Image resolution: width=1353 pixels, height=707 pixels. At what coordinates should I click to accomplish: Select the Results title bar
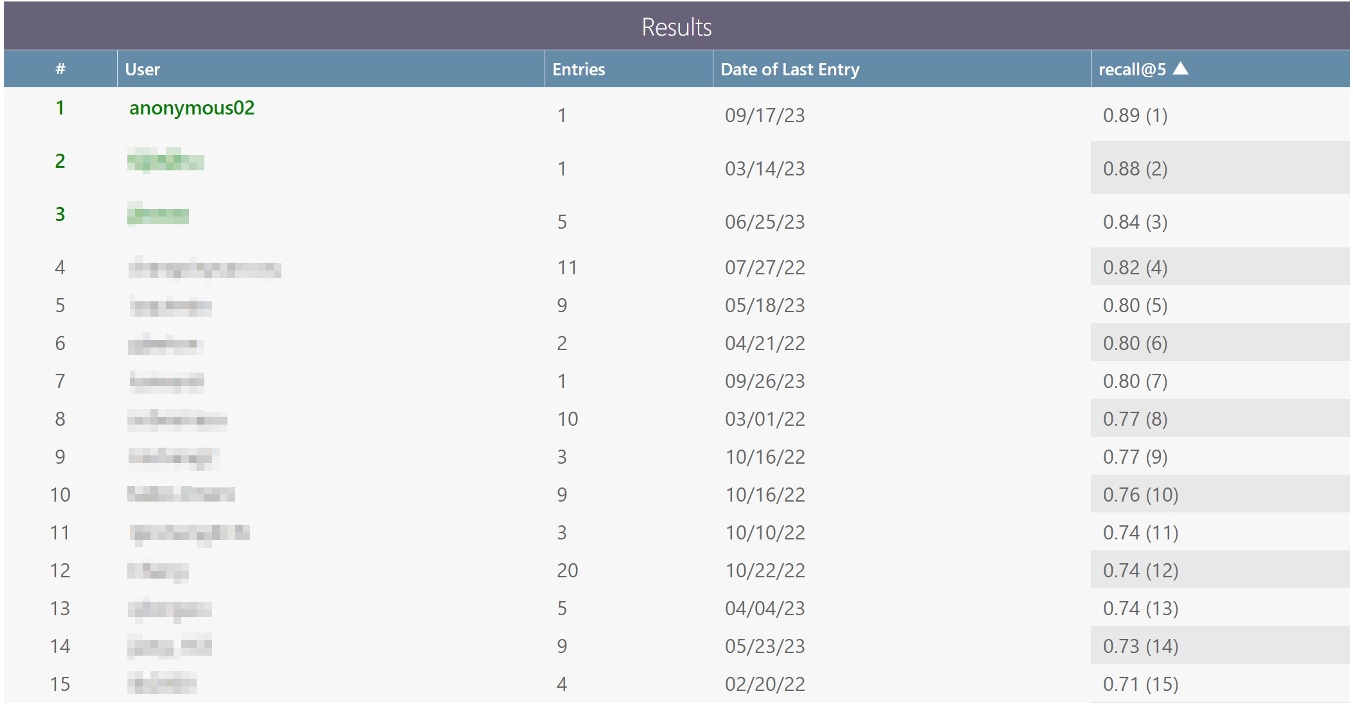(676, 26)
